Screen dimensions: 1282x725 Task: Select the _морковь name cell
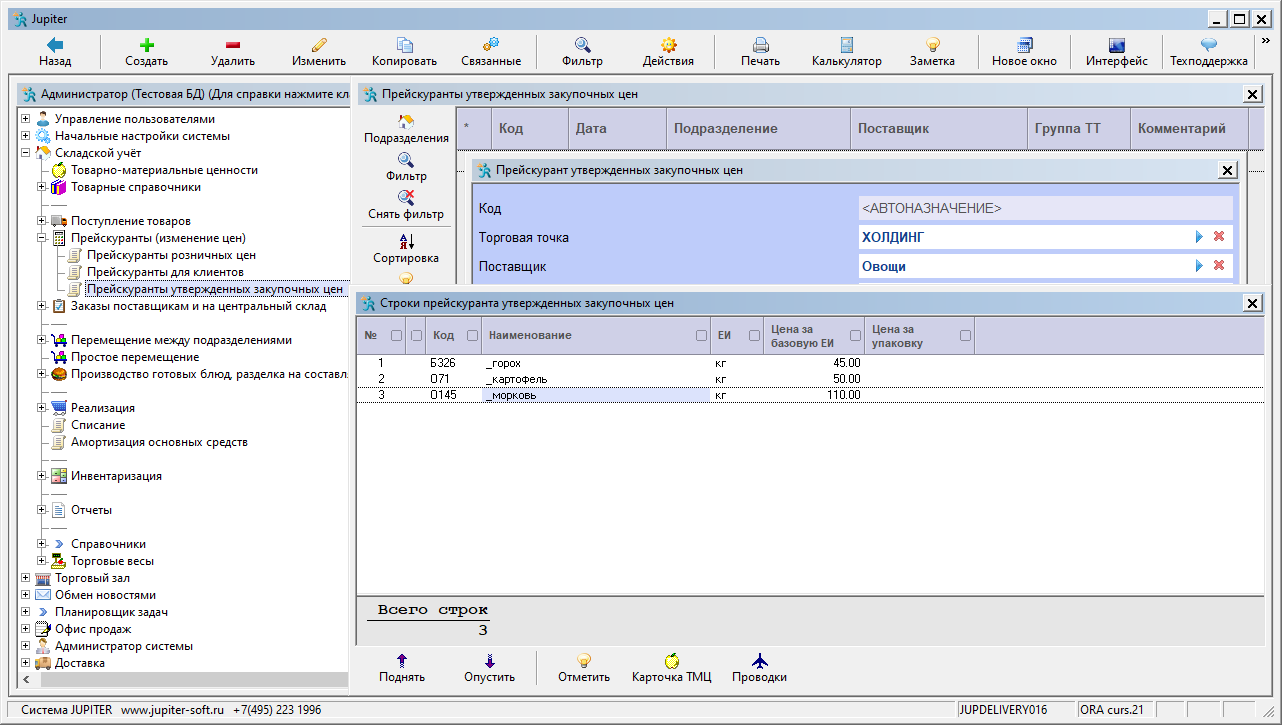click(596, 396)
